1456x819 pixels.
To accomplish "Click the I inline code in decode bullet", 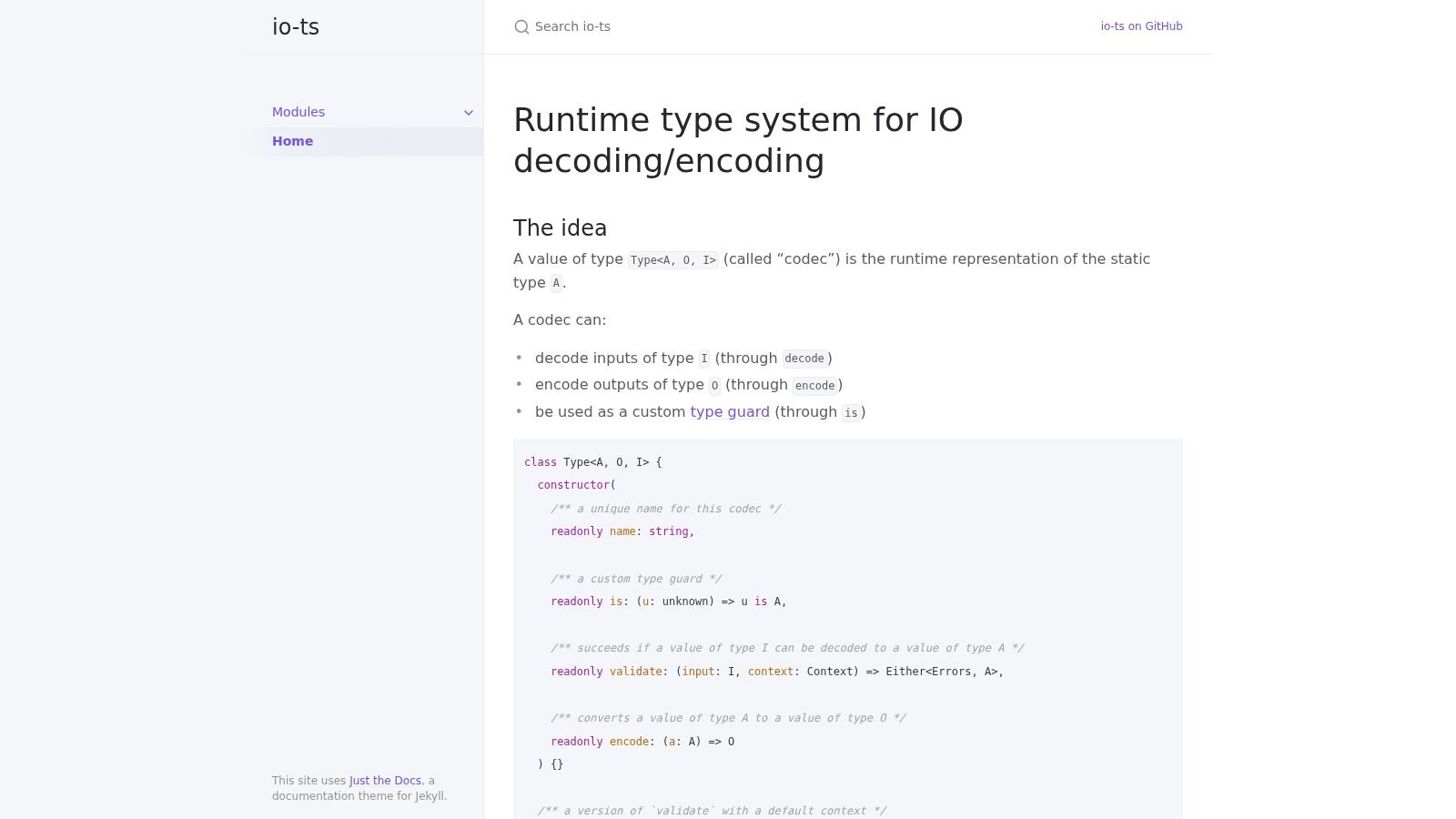I will (703, 359).
